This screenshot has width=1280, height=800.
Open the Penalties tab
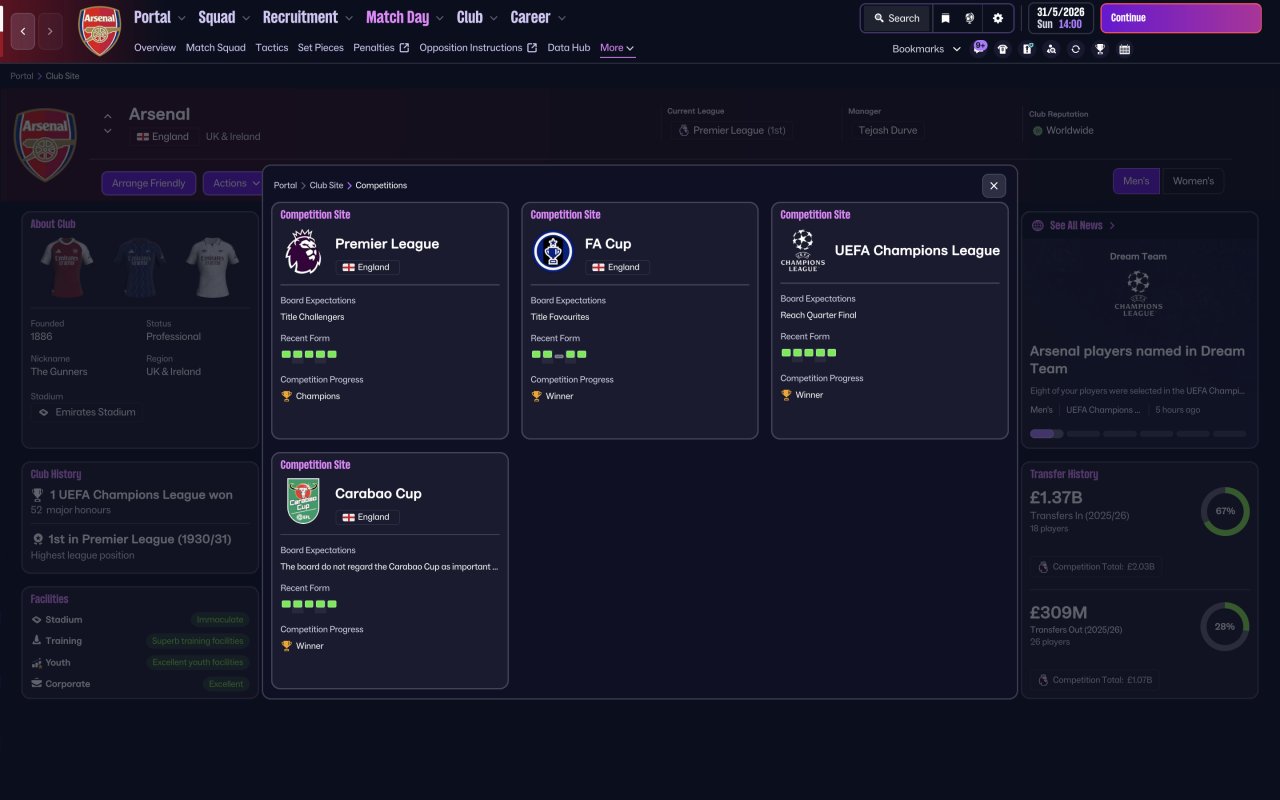pos(381,48)
